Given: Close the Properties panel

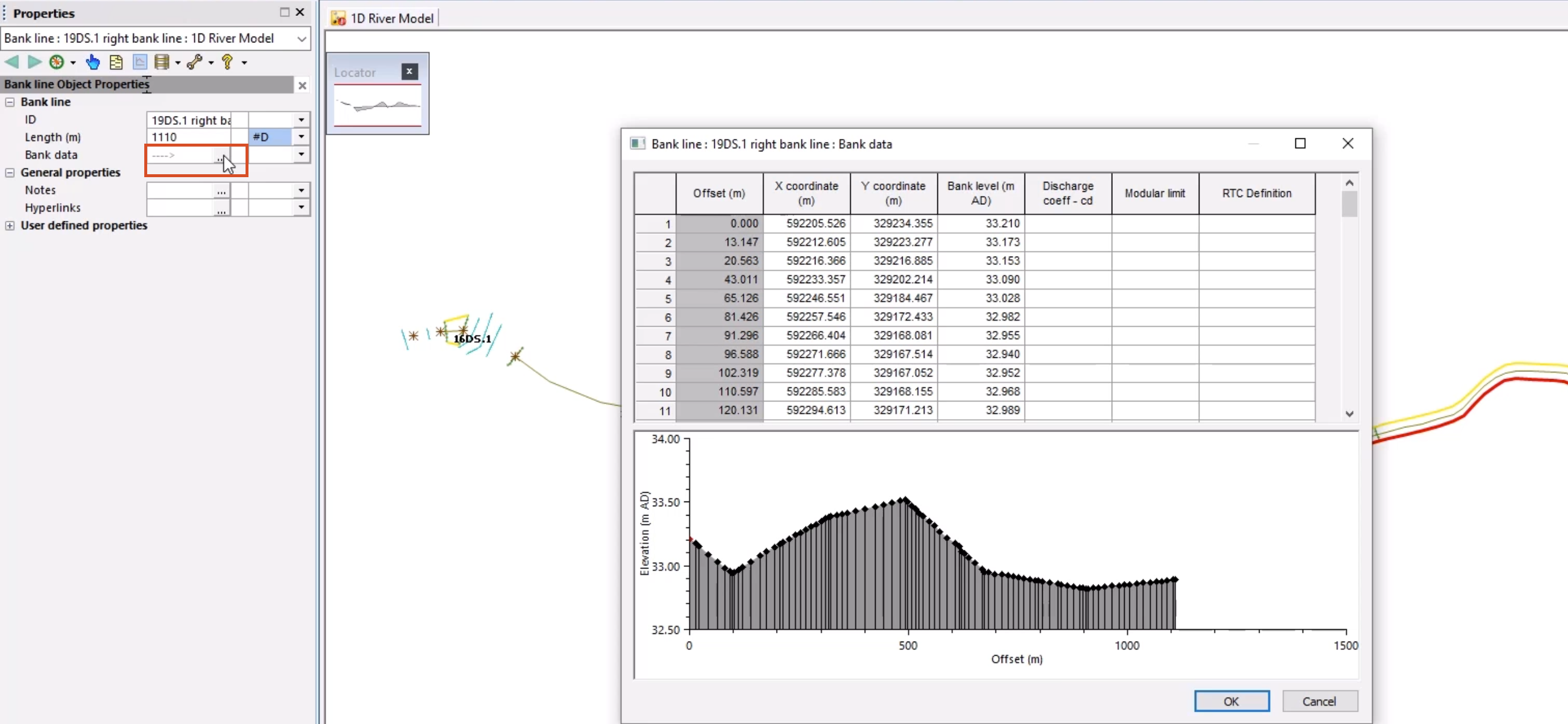Looking at the screenshot, I should point(300,12).
